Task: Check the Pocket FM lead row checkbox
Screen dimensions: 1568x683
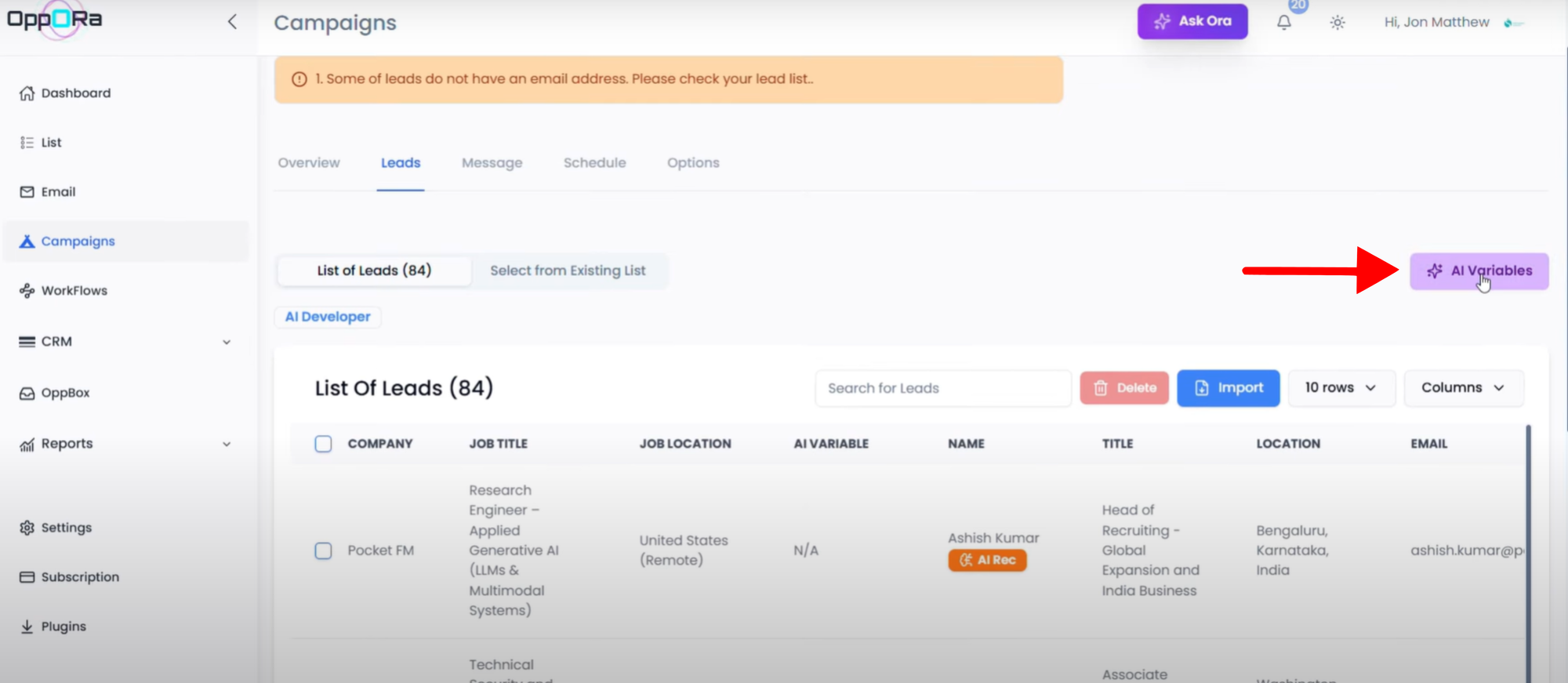Action: click(x=323, y=550)
